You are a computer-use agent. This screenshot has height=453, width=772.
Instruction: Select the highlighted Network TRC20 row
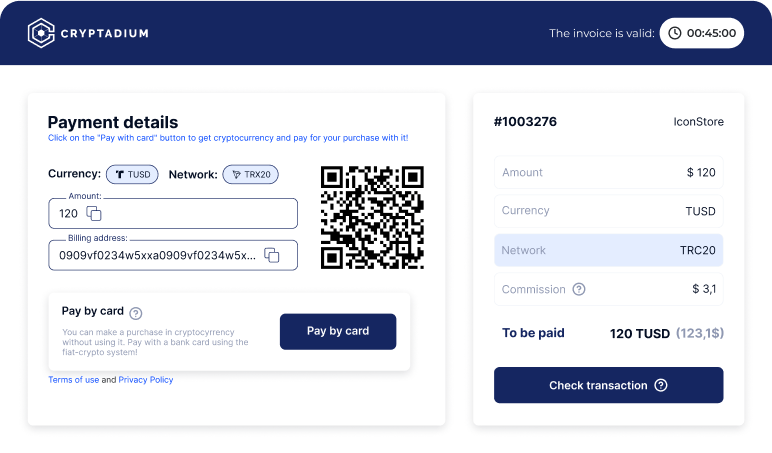click(x=608, y=250)
